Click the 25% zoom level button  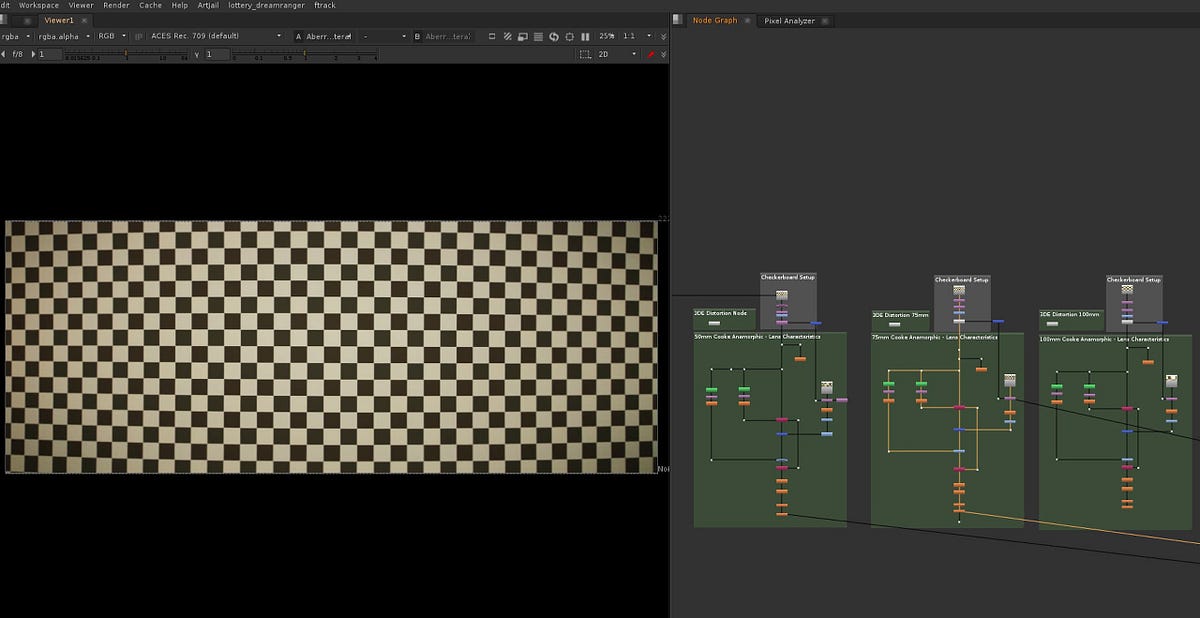click(x=606, y=36)
